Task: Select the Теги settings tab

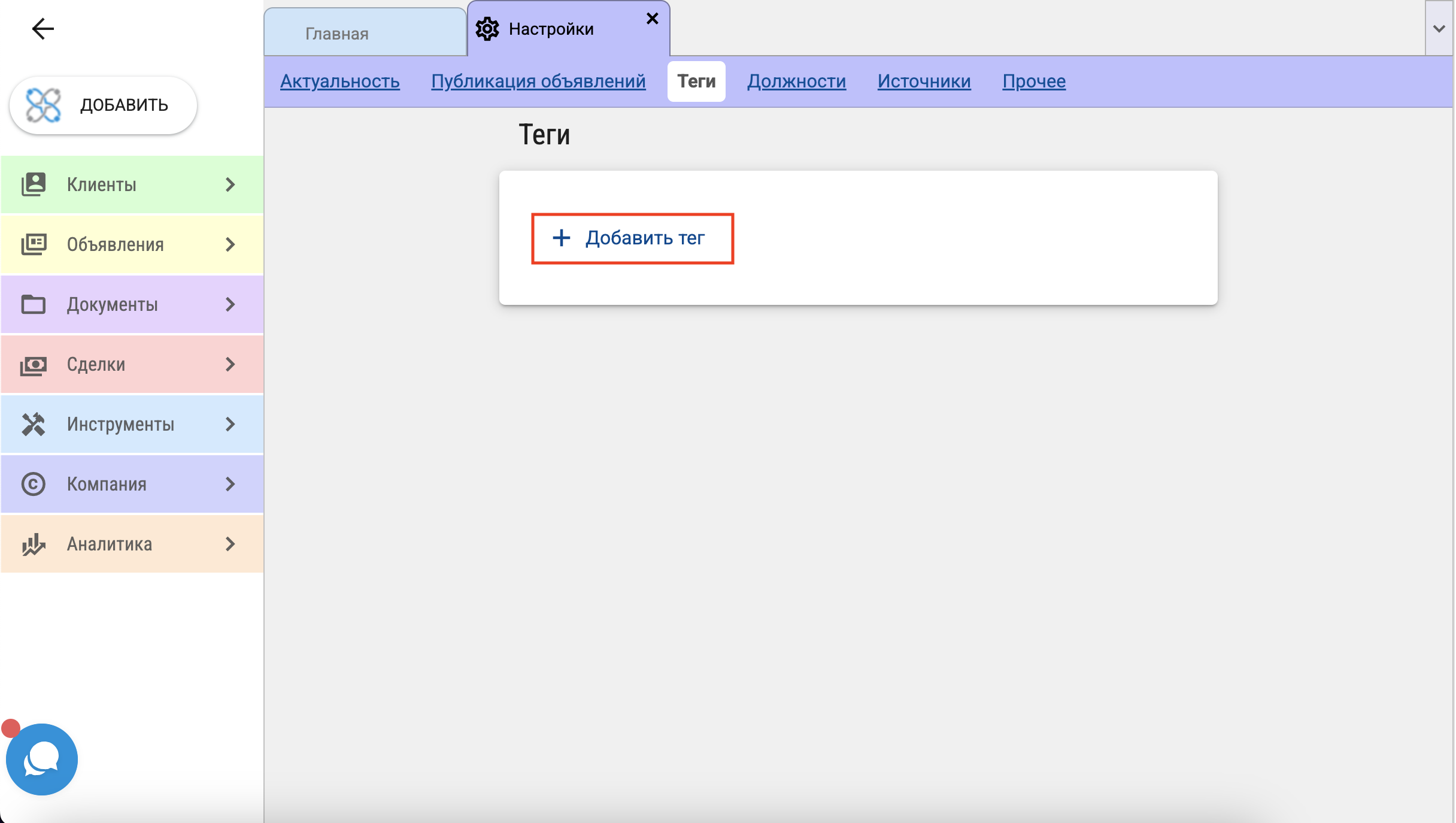Action: 696,81
